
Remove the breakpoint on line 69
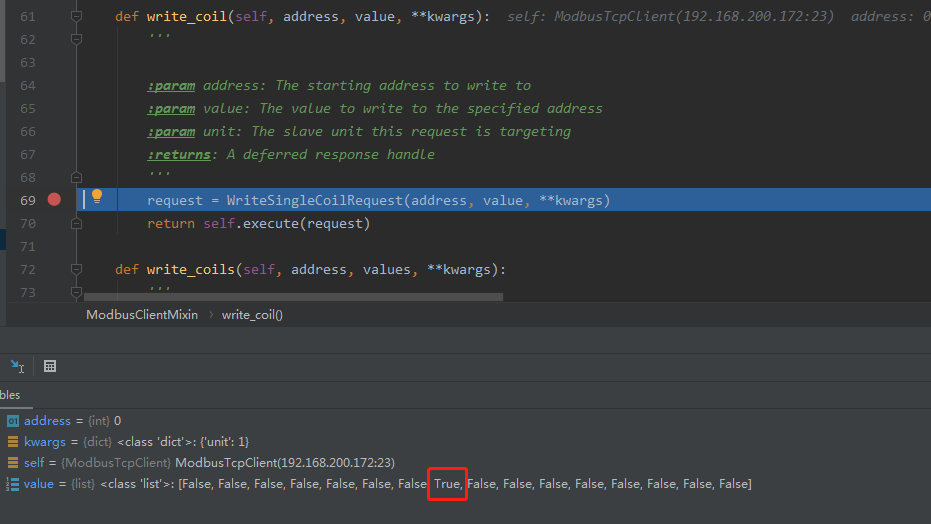54,200
